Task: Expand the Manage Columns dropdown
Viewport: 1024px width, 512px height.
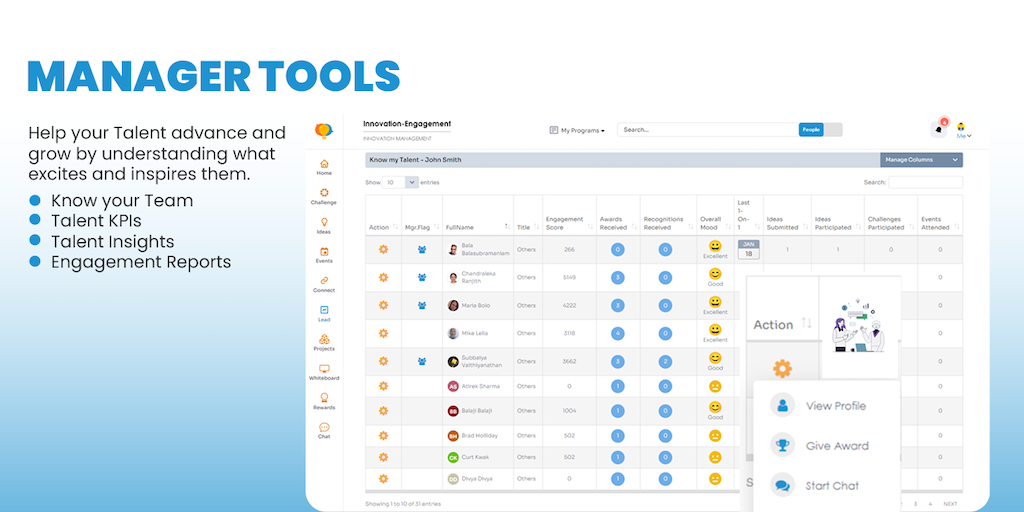Action: [x=921, y=160]
